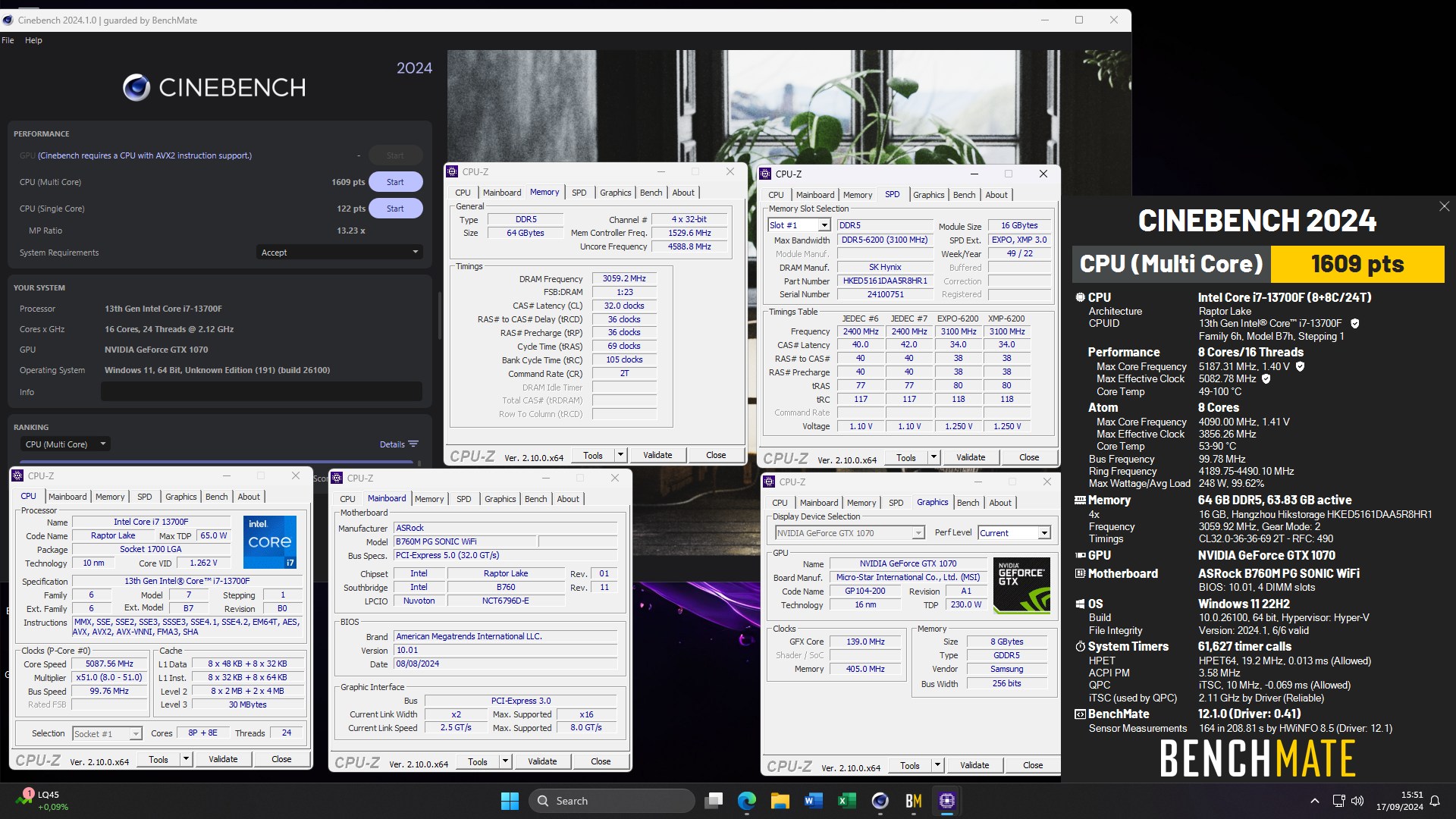This screenshot has height=819, width=1456.
Task: Open the File menu in Cinebench
Action: click(x=8, y=40)
